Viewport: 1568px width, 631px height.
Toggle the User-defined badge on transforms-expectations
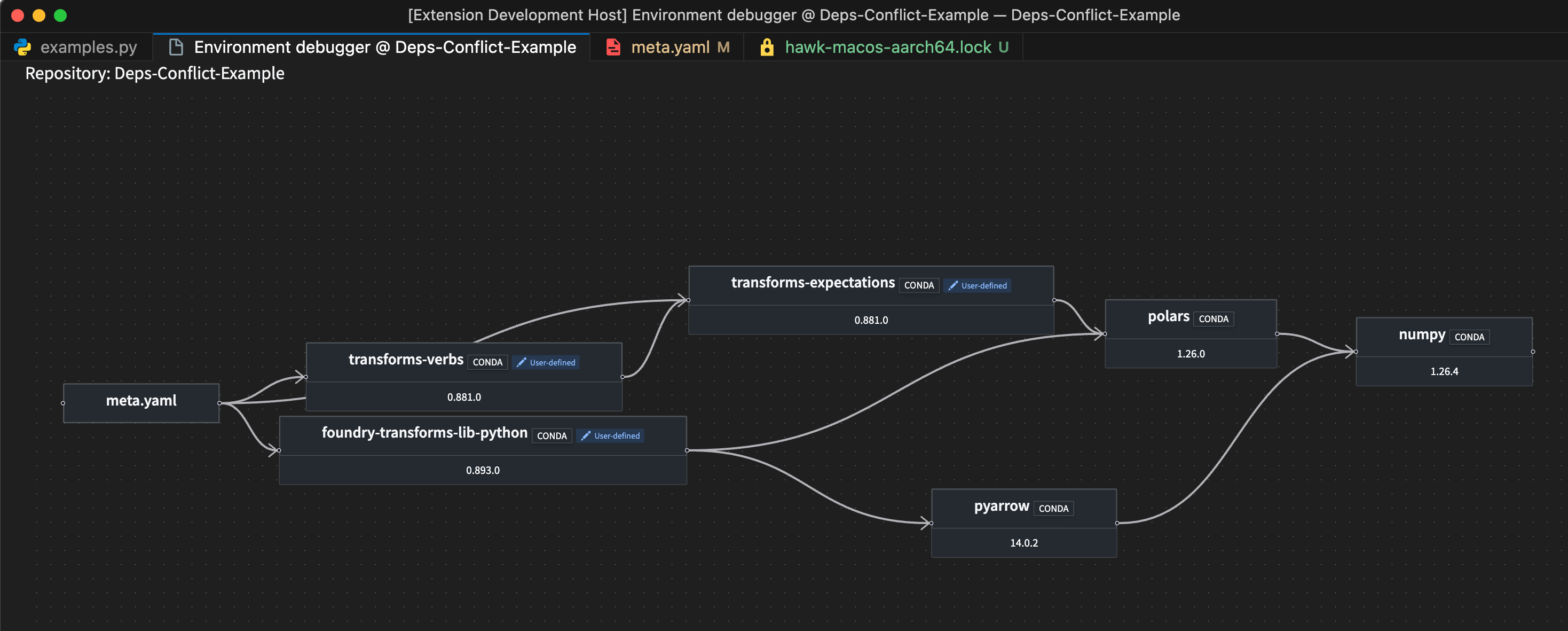(978, 285)
